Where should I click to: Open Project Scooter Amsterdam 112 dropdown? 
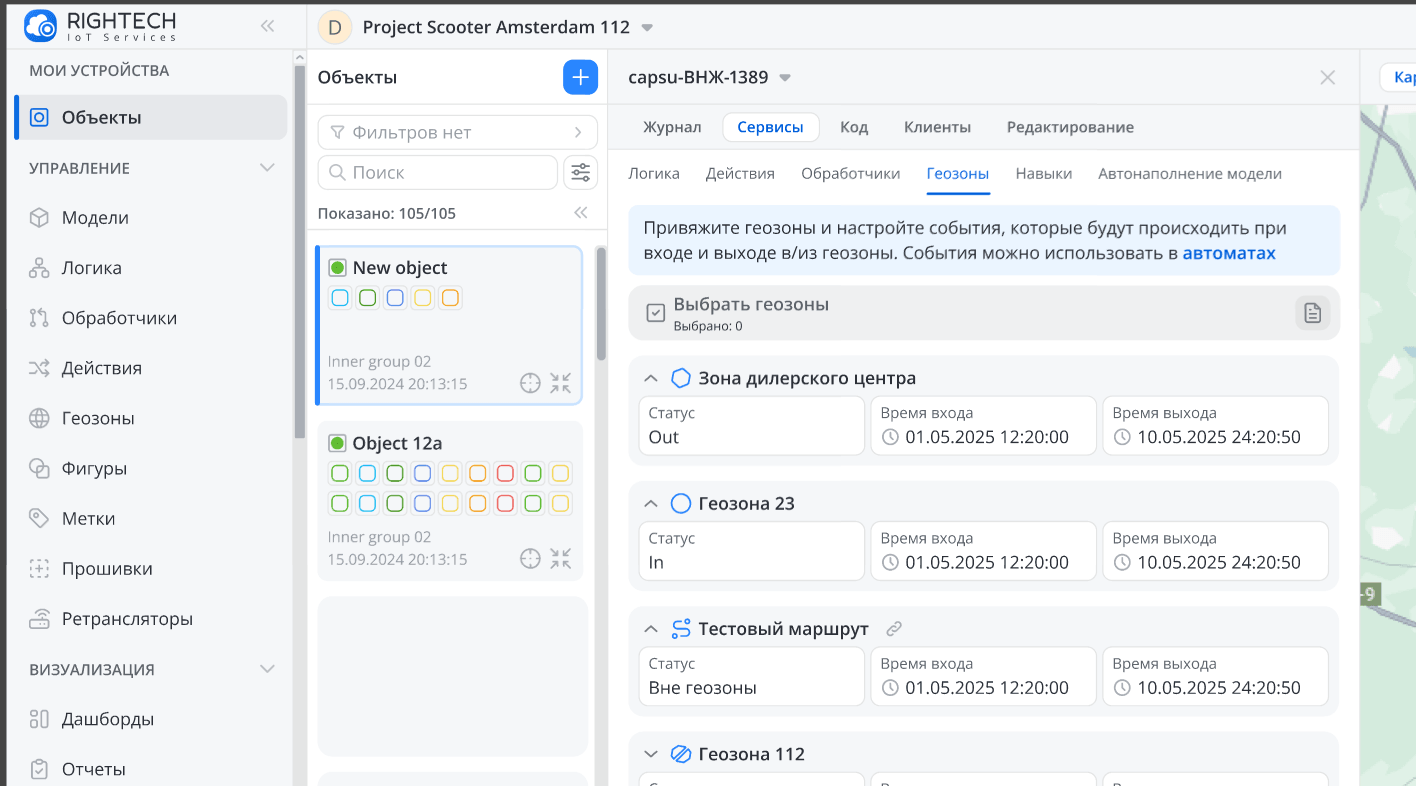coord(646,28)
